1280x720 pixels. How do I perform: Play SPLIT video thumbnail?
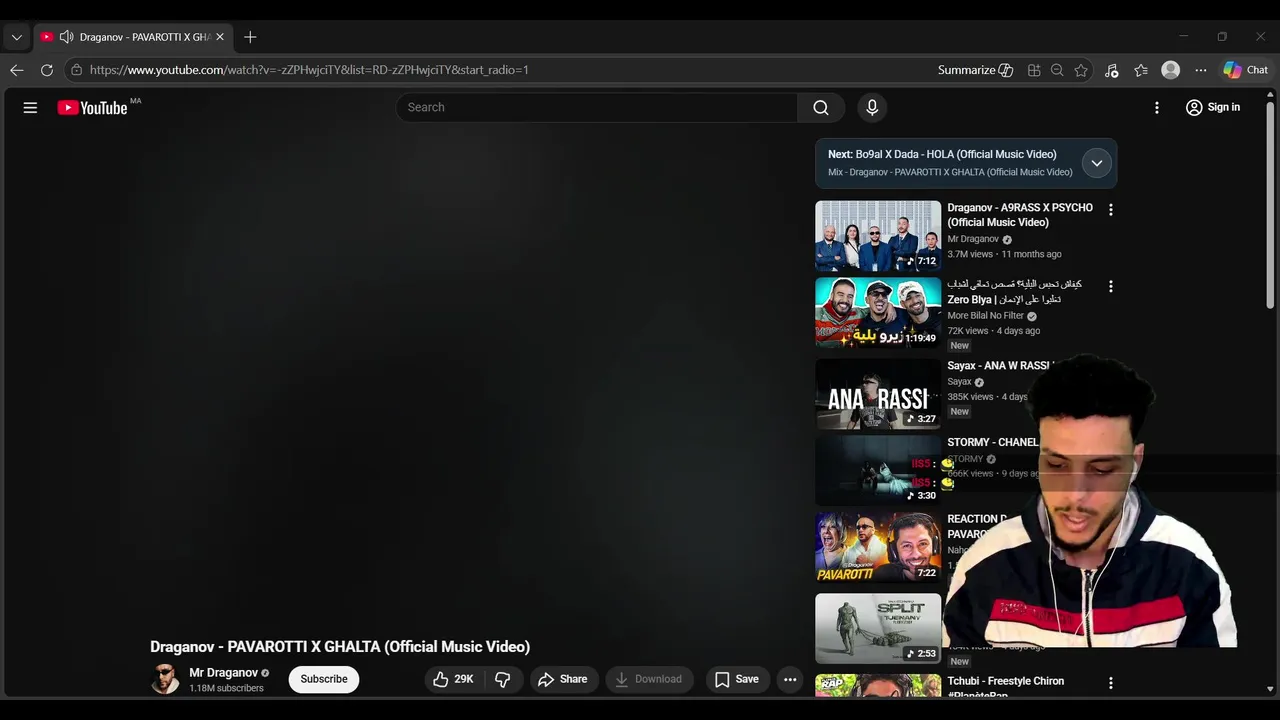point(878,628)
